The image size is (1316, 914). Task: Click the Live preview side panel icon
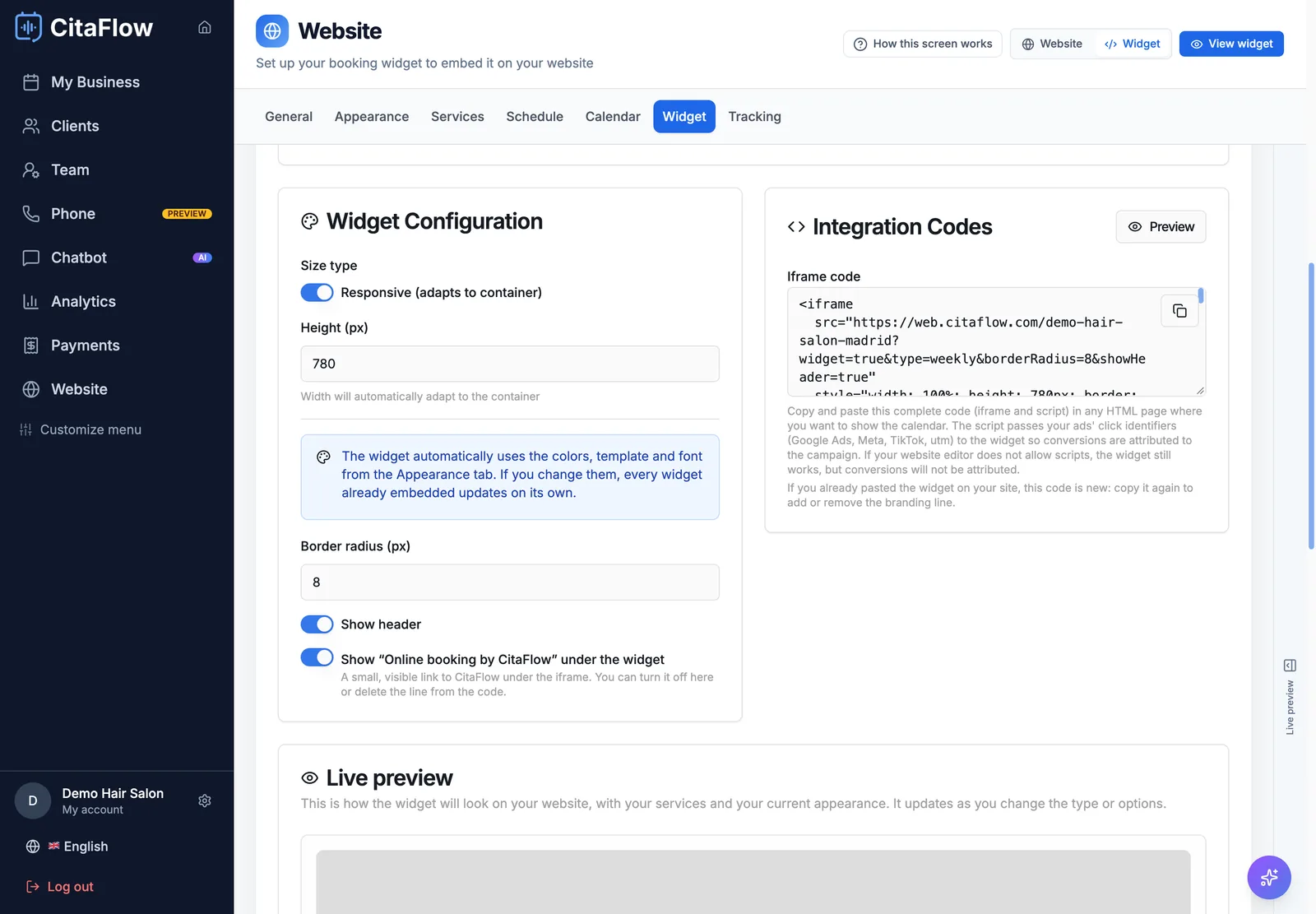pyautogui.click(x=1290, y=665)
